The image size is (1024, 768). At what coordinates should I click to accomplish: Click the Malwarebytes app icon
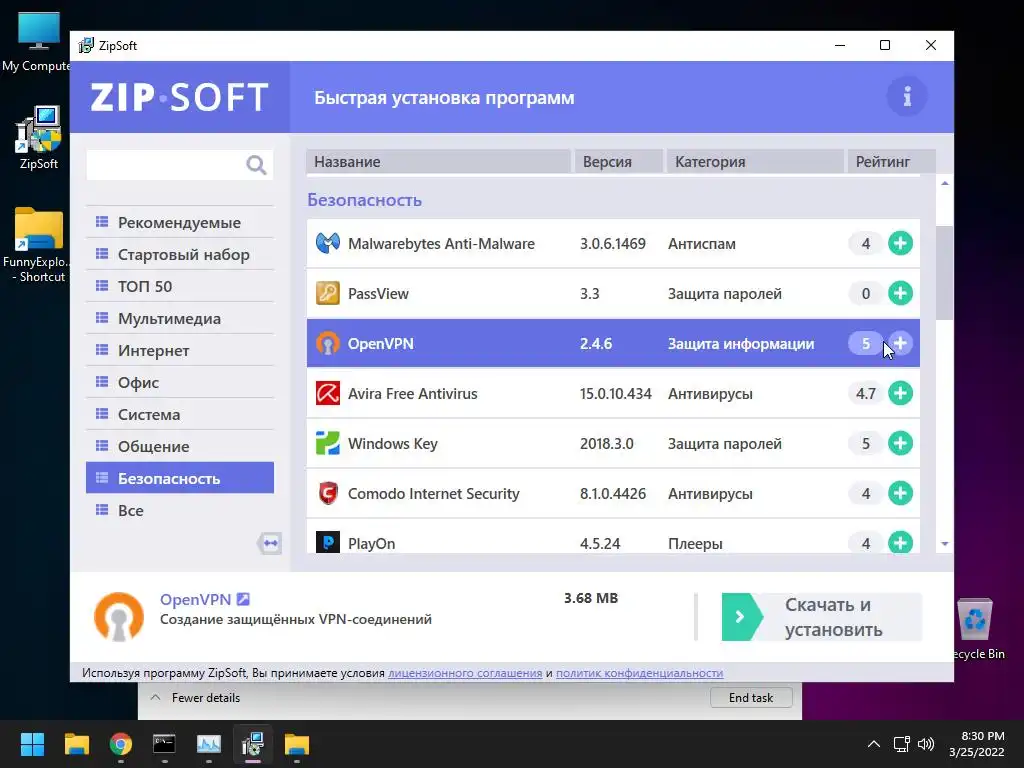coord(328,244)
